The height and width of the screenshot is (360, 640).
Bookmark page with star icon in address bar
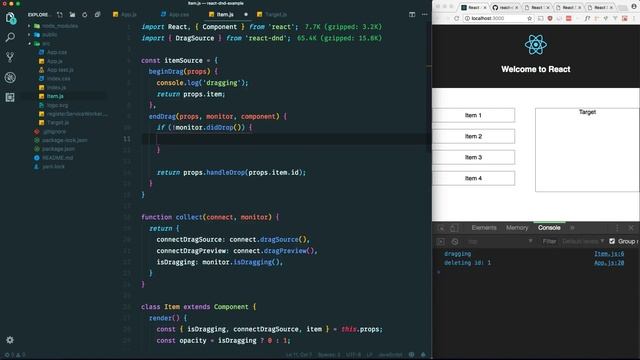529,18
